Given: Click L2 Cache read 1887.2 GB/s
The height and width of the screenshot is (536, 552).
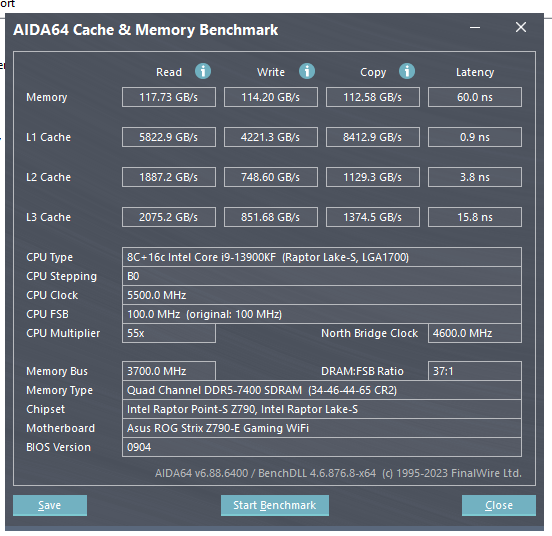Looking at the screenshot, I should [x=169, y=177].
